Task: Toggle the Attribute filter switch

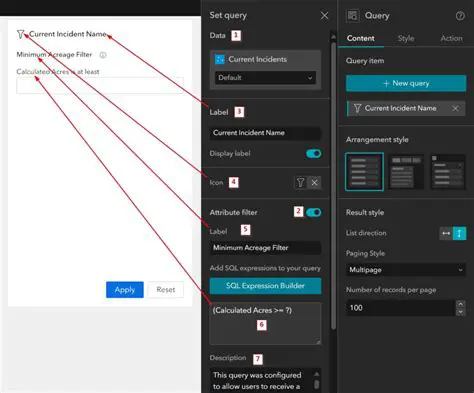Action: coord(313,212)
